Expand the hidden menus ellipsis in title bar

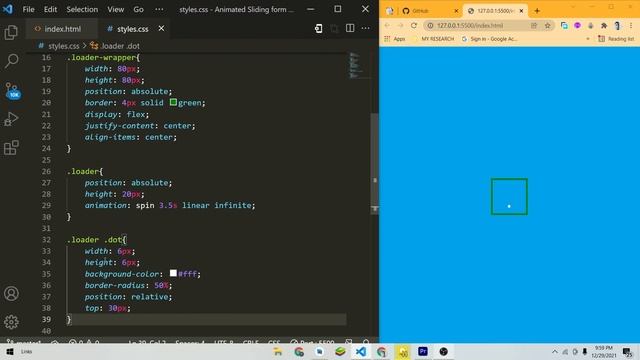(159, 9)
